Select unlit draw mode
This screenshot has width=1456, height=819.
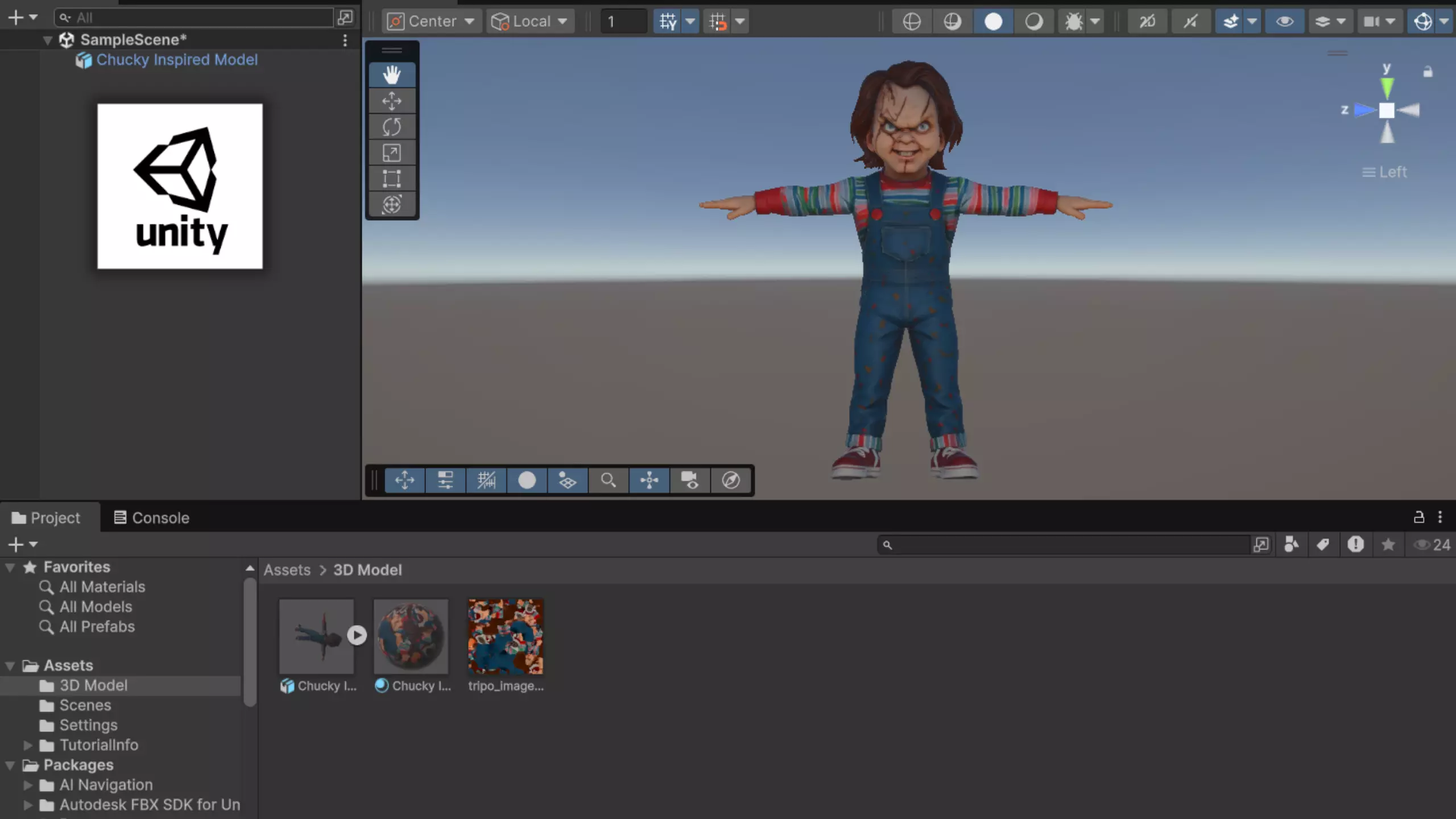coord(1033,22)
